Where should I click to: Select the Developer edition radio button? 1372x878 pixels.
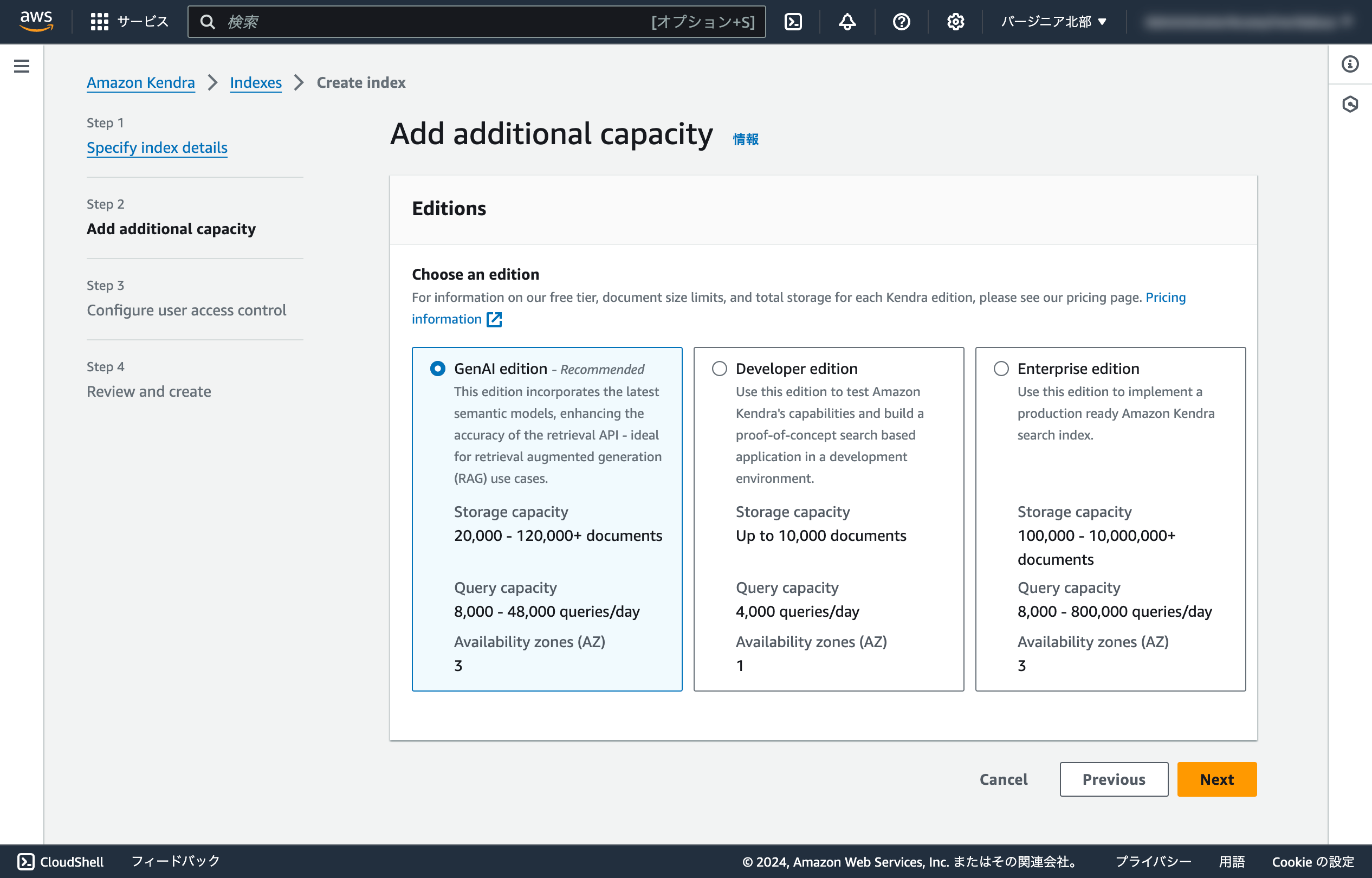(720, 369)
